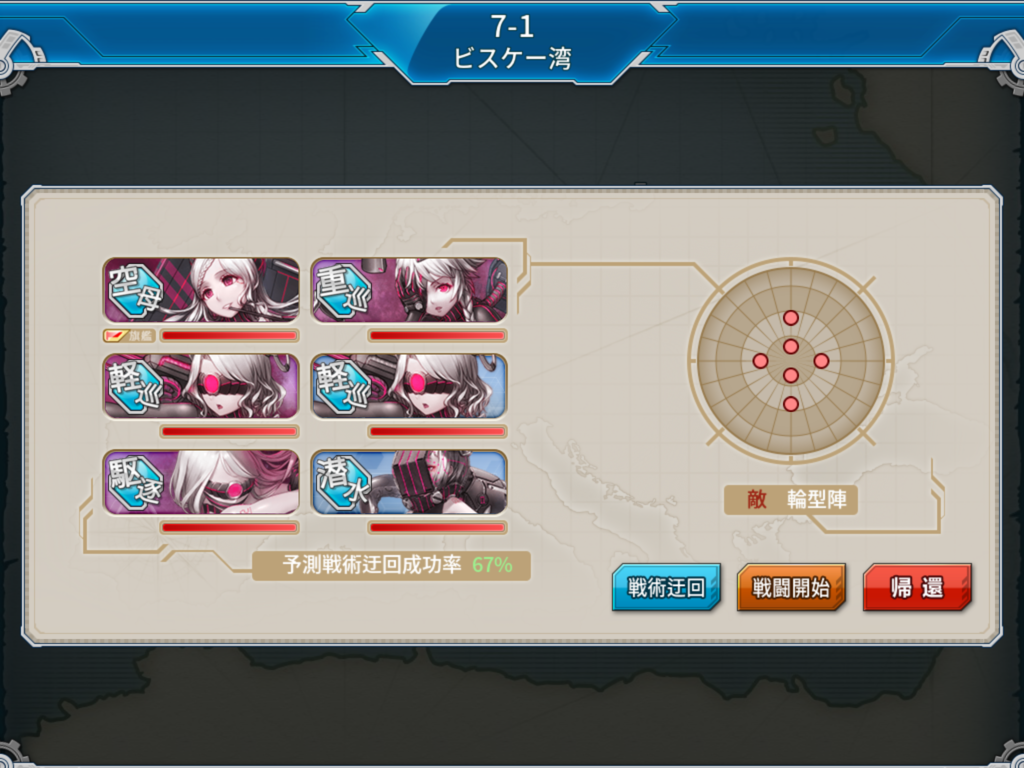Click the 7-1 ビスケー湾 stage title
The width and height of the screenshot is (1024, 768).
(512, 42)
